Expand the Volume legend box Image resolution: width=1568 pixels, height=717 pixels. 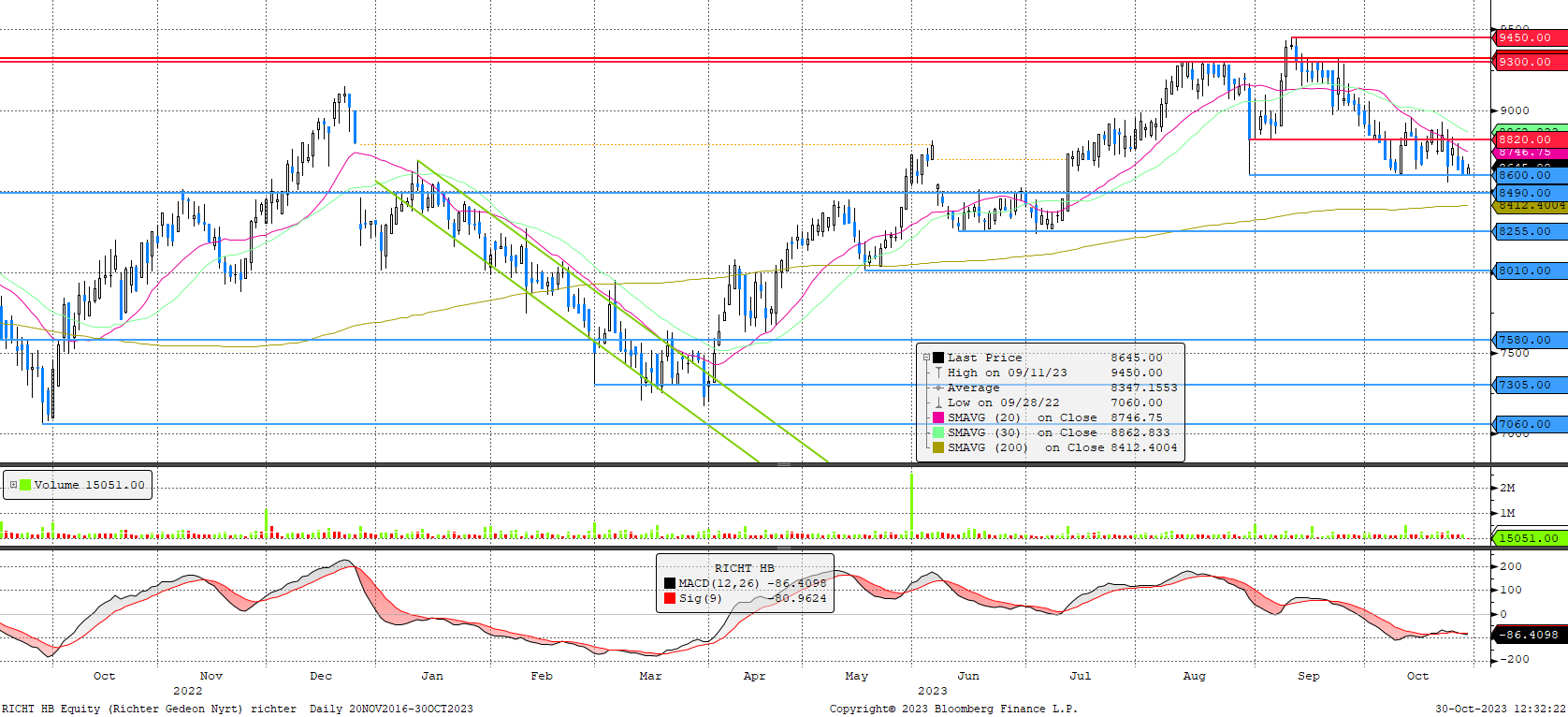[13, 485]
